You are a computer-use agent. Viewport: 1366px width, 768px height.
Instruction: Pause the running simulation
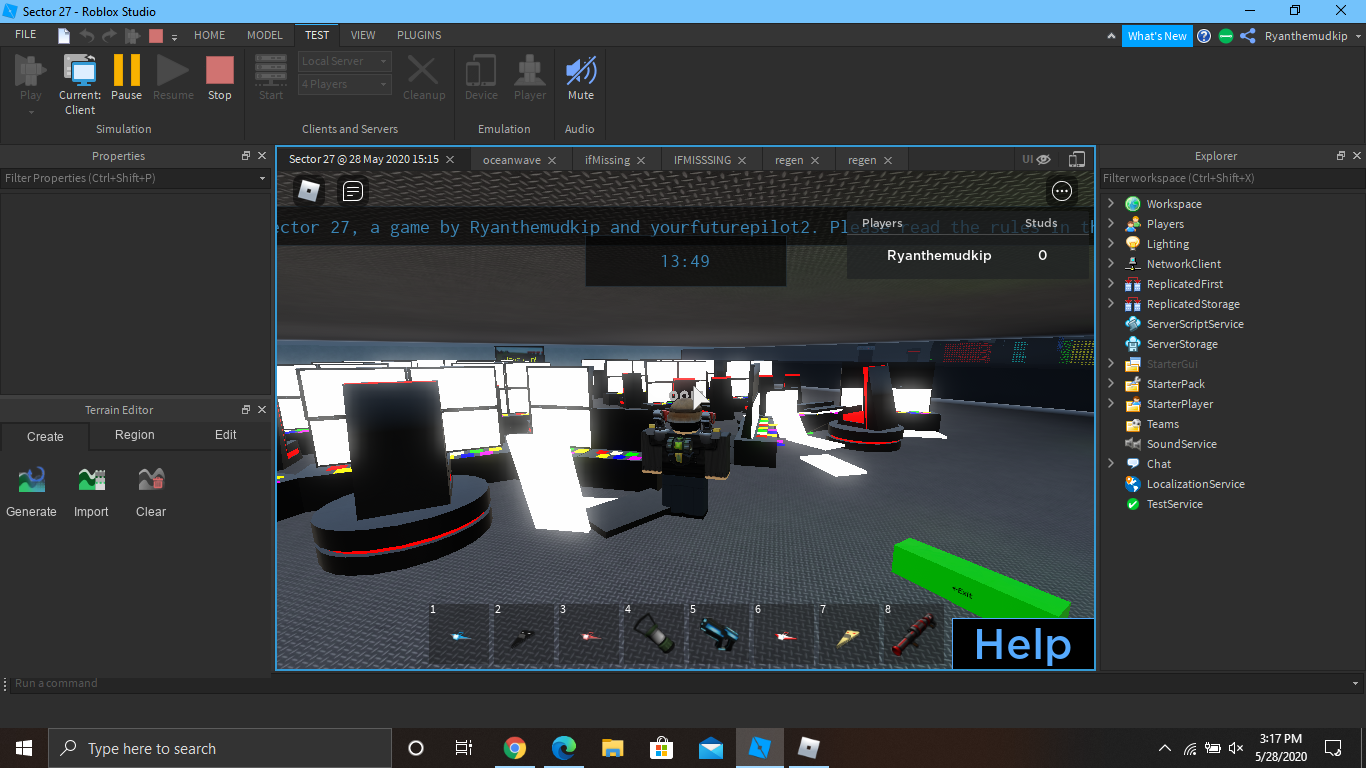pos(126,78)
